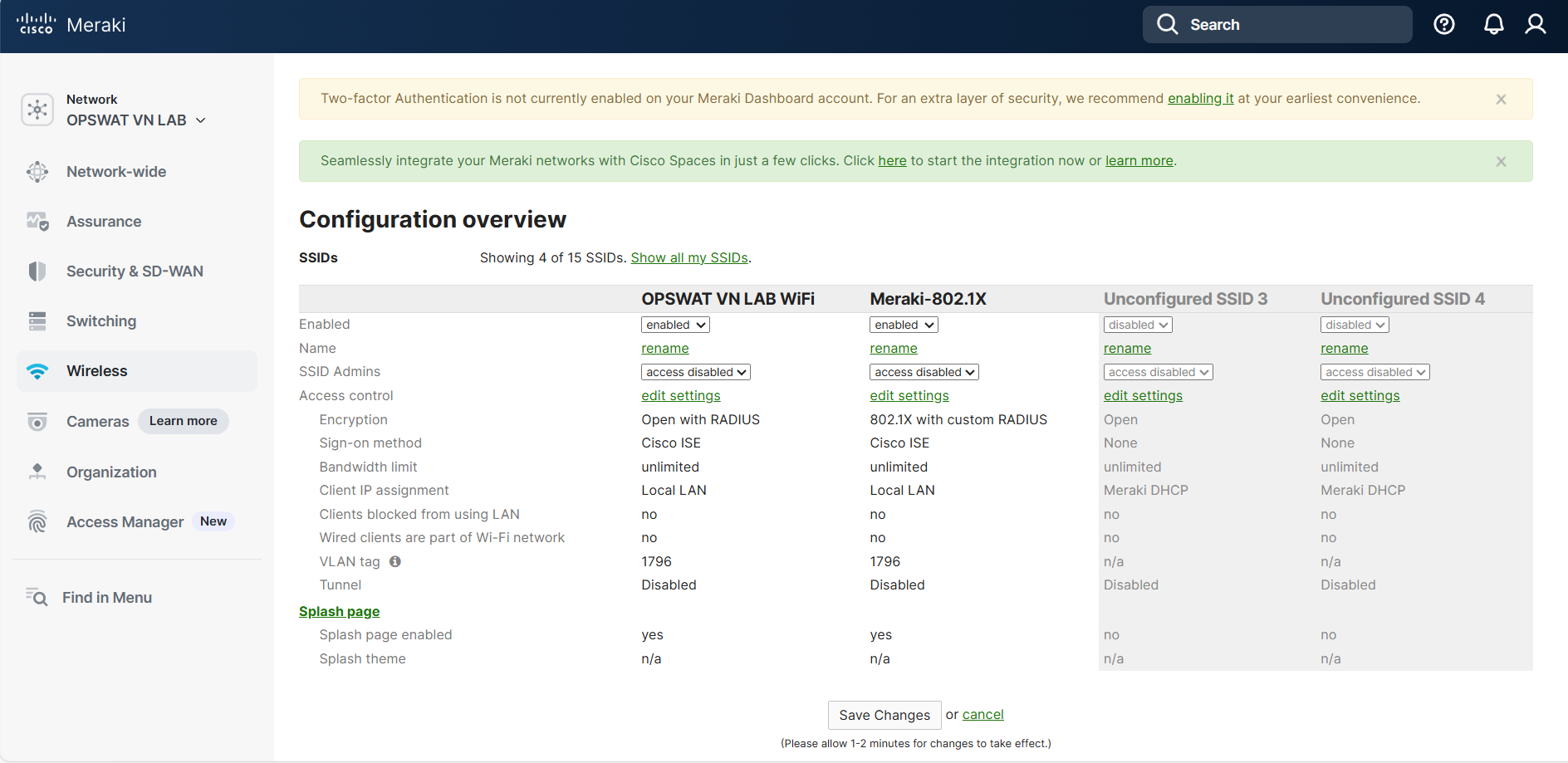The height and width of the screenshot is (763, 1568).
Task: Click the cancel link beside Save Changes
Action: point(983,715)
